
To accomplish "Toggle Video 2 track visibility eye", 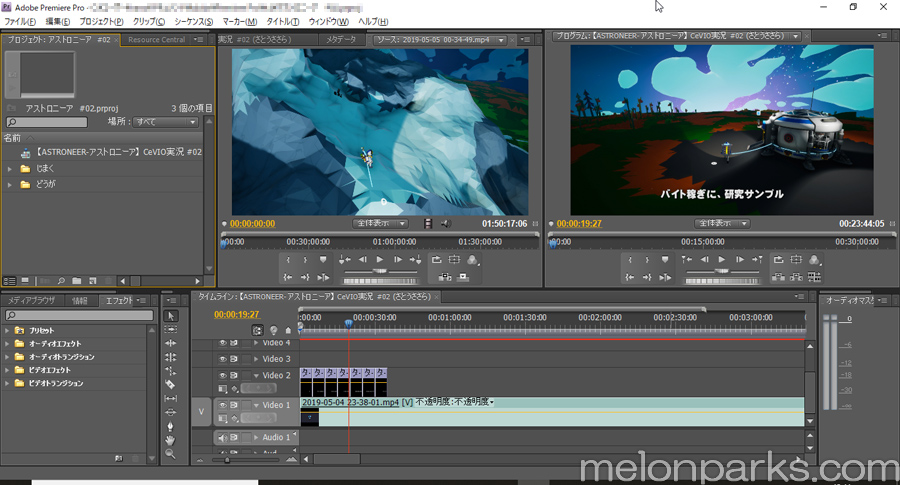I will click(222, 375).
